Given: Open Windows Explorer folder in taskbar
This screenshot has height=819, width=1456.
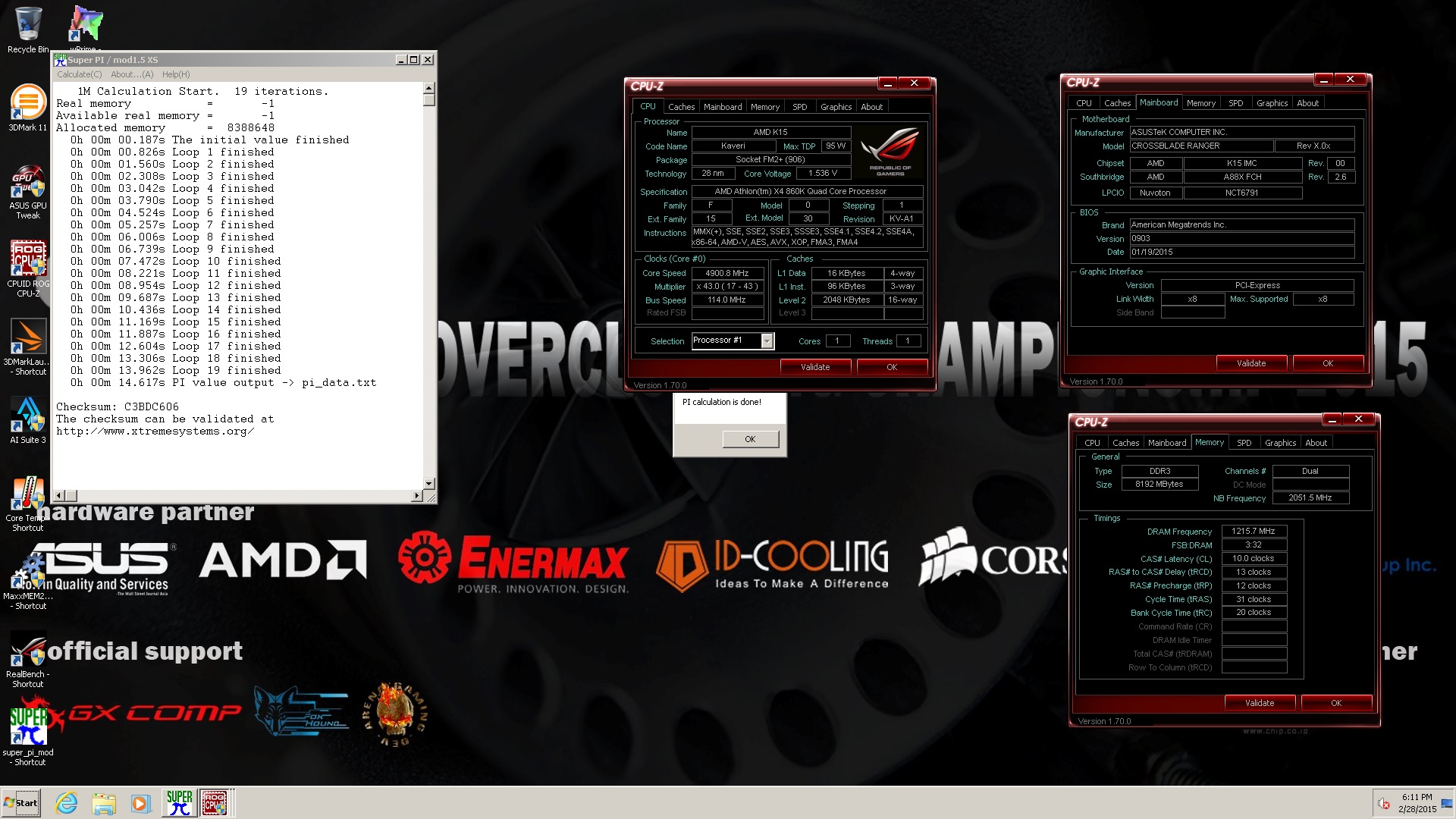Looking at the screenshot, I should [x=104, y=803].
